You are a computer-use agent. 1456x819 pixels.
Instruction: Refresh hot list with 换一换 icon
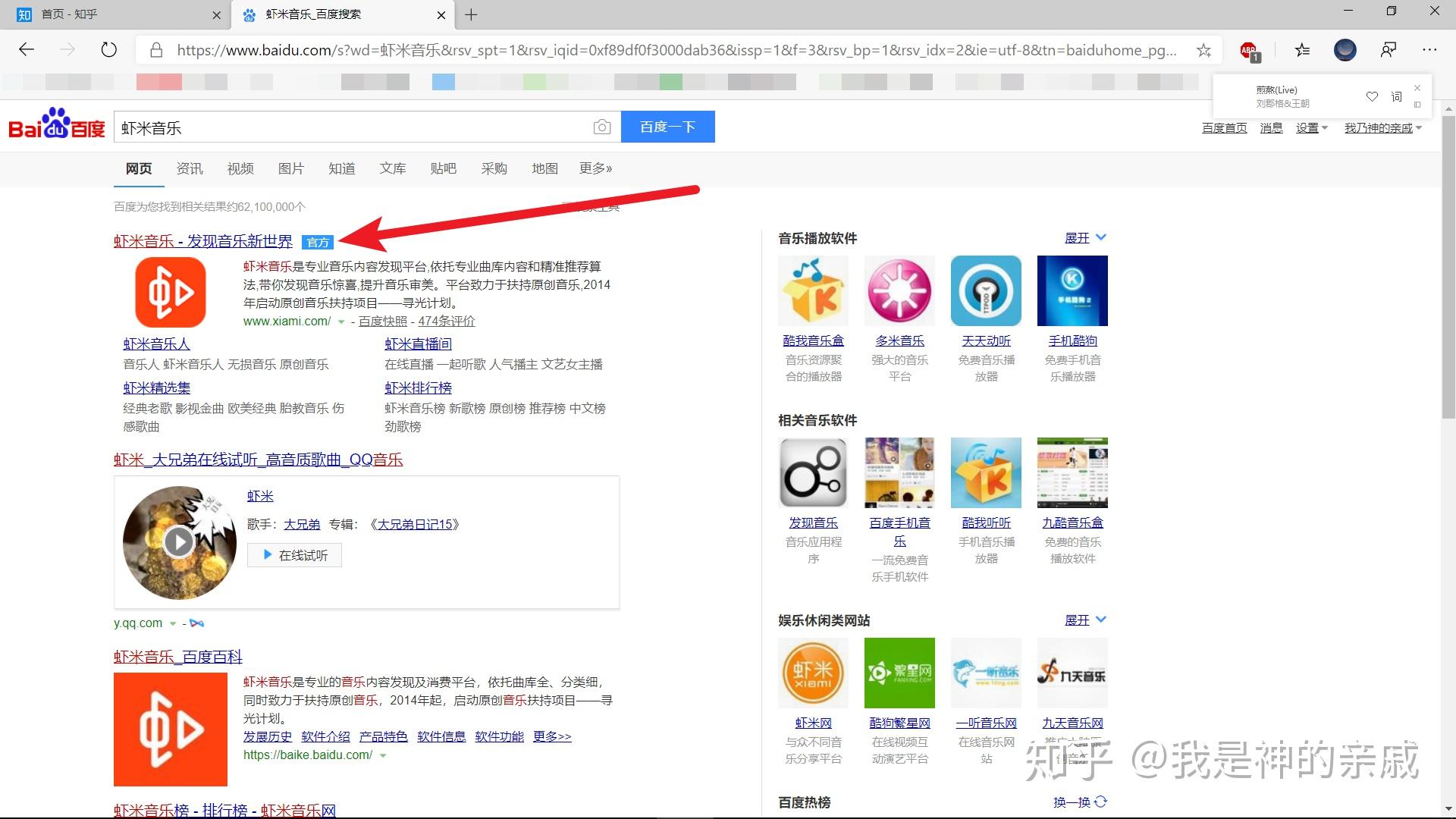tap(1101, 802)
